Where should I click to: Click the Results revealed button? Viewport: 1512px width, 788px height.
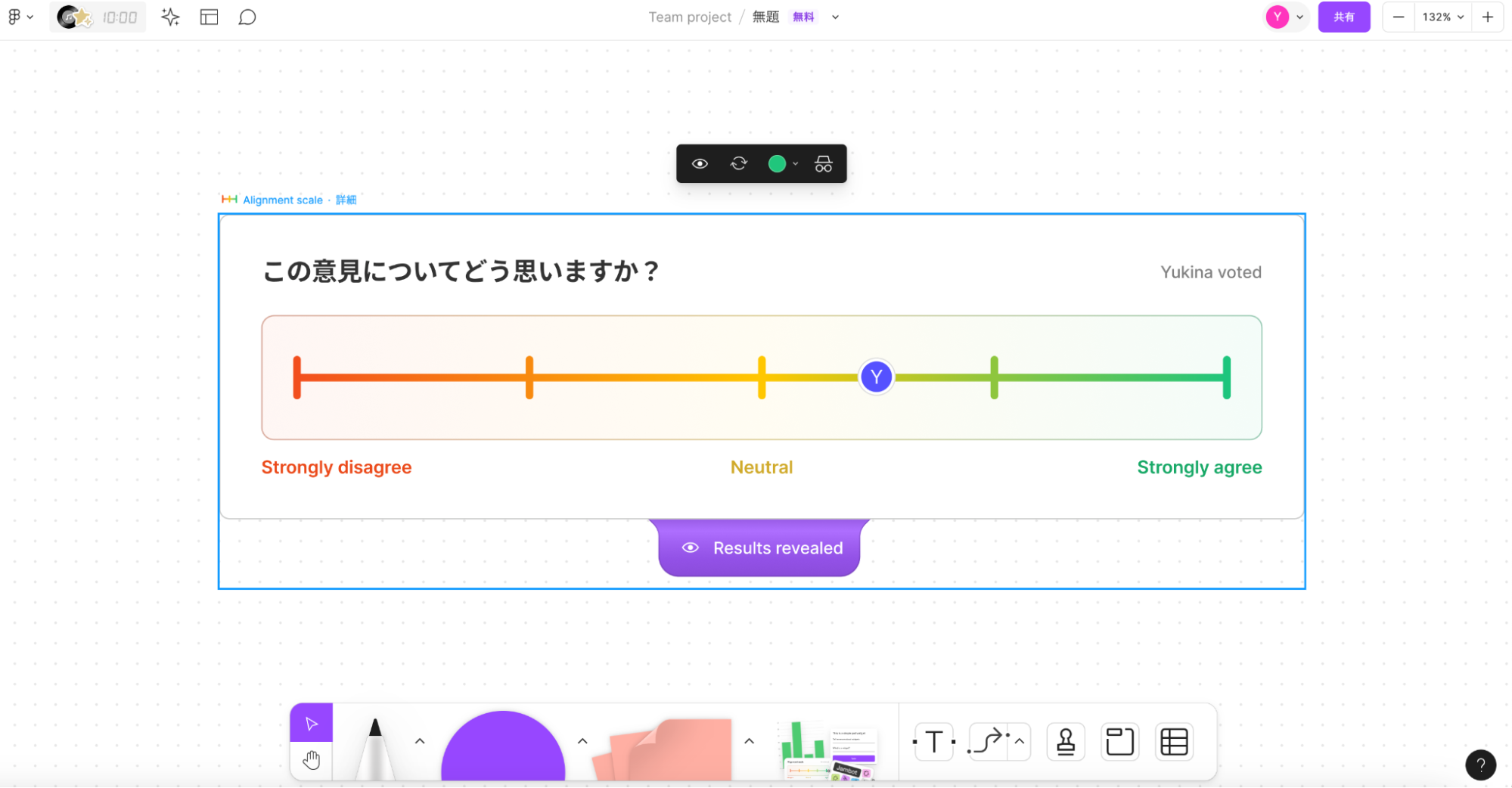tap(759, 548)
